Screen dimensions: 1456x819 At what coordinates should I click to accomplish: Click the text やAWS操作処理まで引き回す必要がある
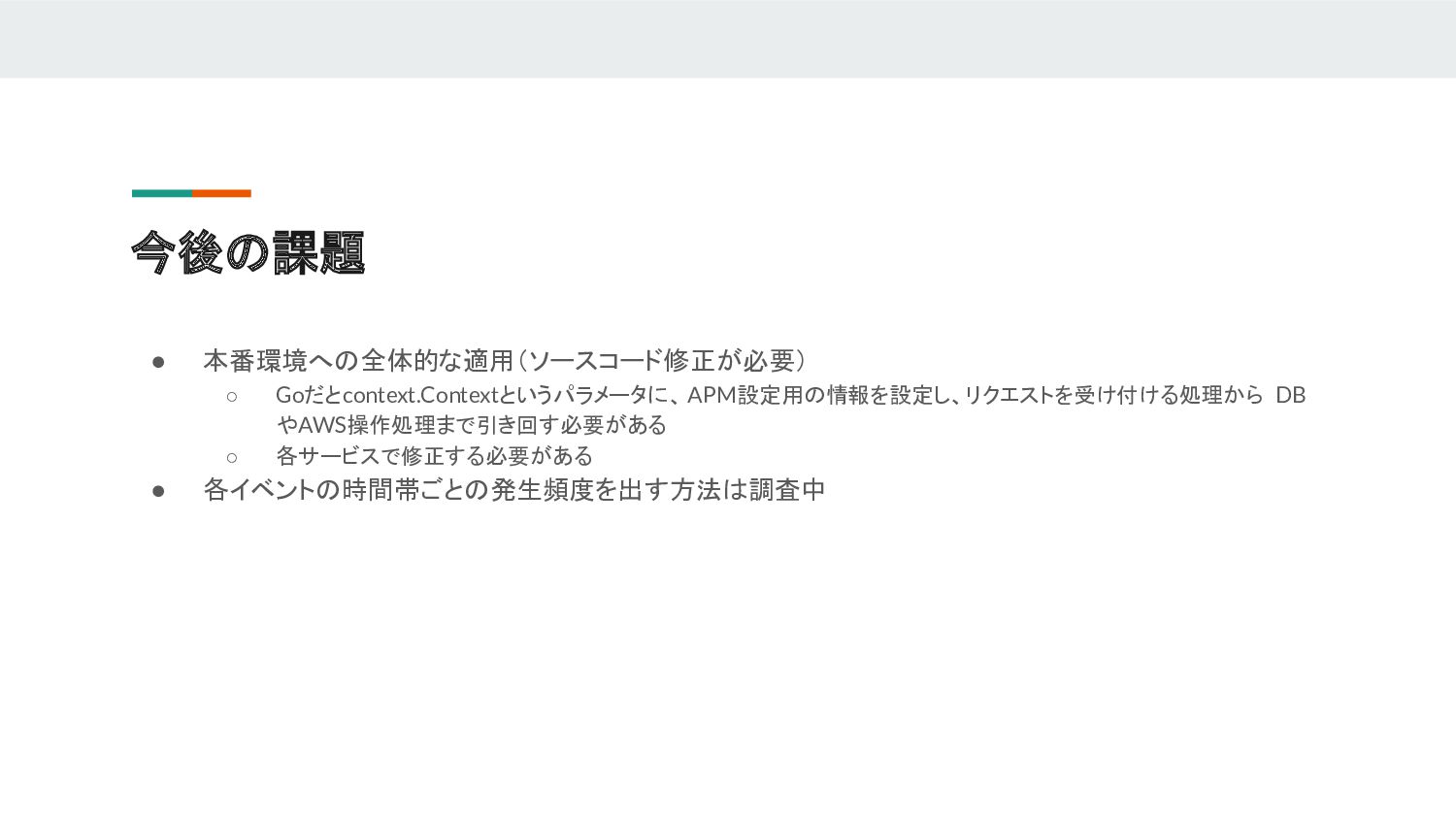(x=471, y=425)
